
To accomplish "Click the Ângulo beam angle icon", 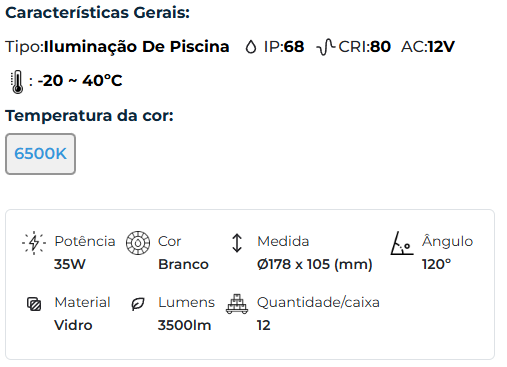I will click(x=402, y=243).
